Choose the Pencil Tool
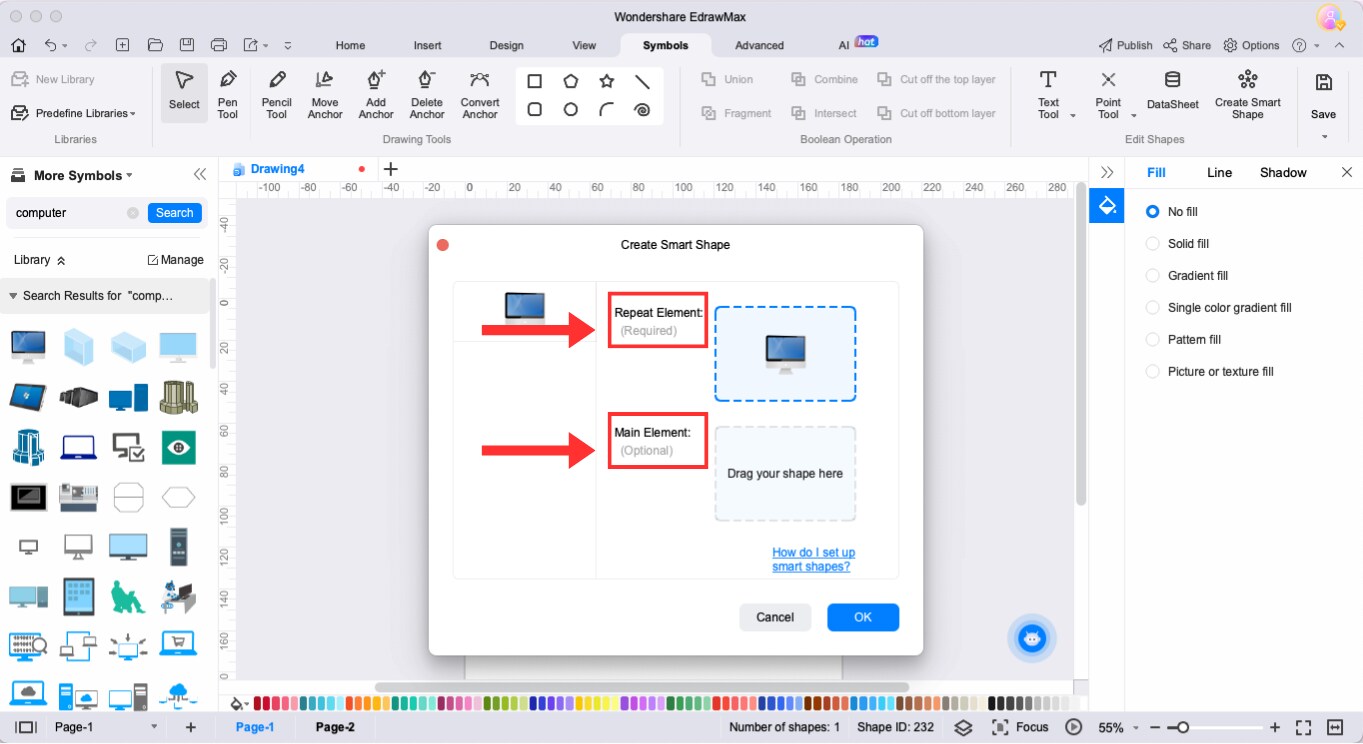This screenshot has width=1363, height=744. 277,94
